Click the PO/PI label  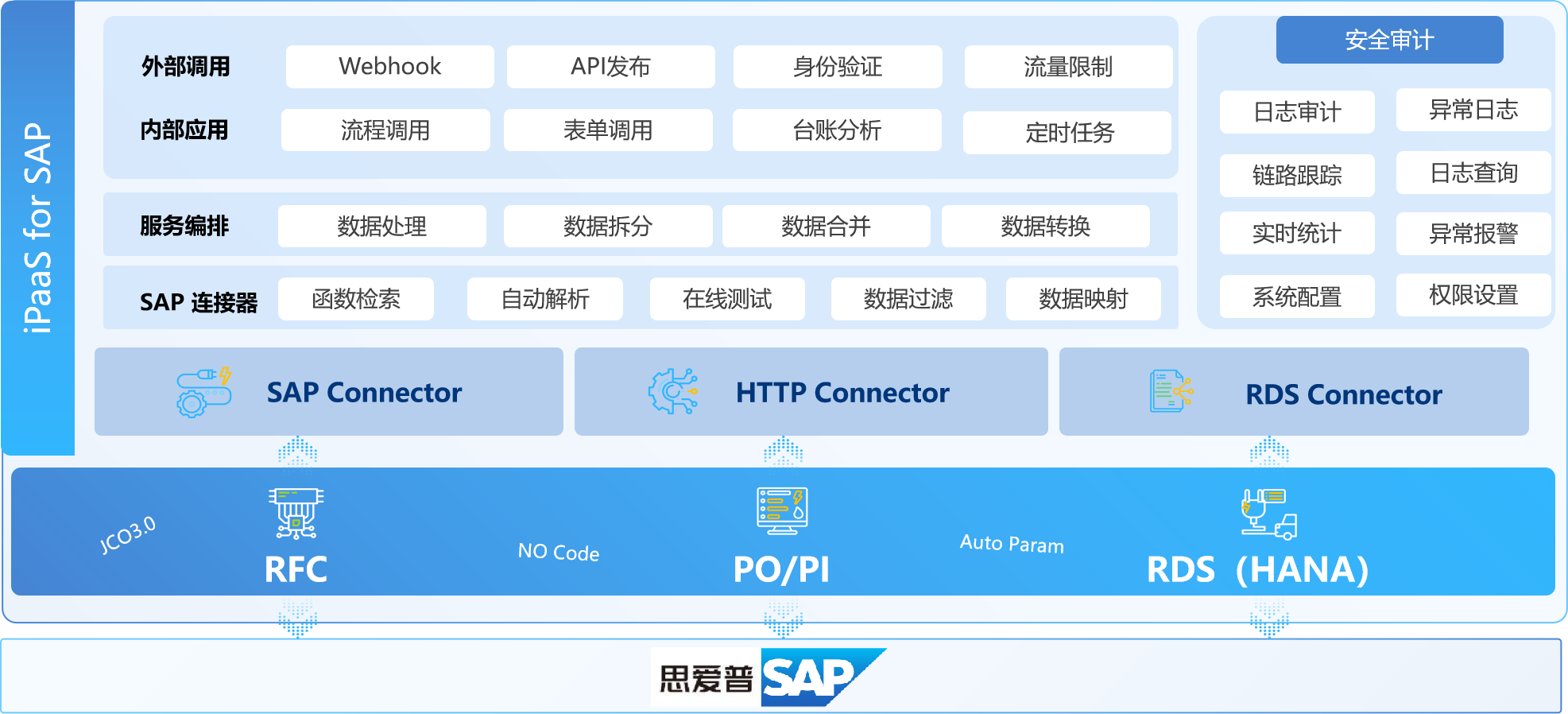pyautogui.click(x=781, y=569)
